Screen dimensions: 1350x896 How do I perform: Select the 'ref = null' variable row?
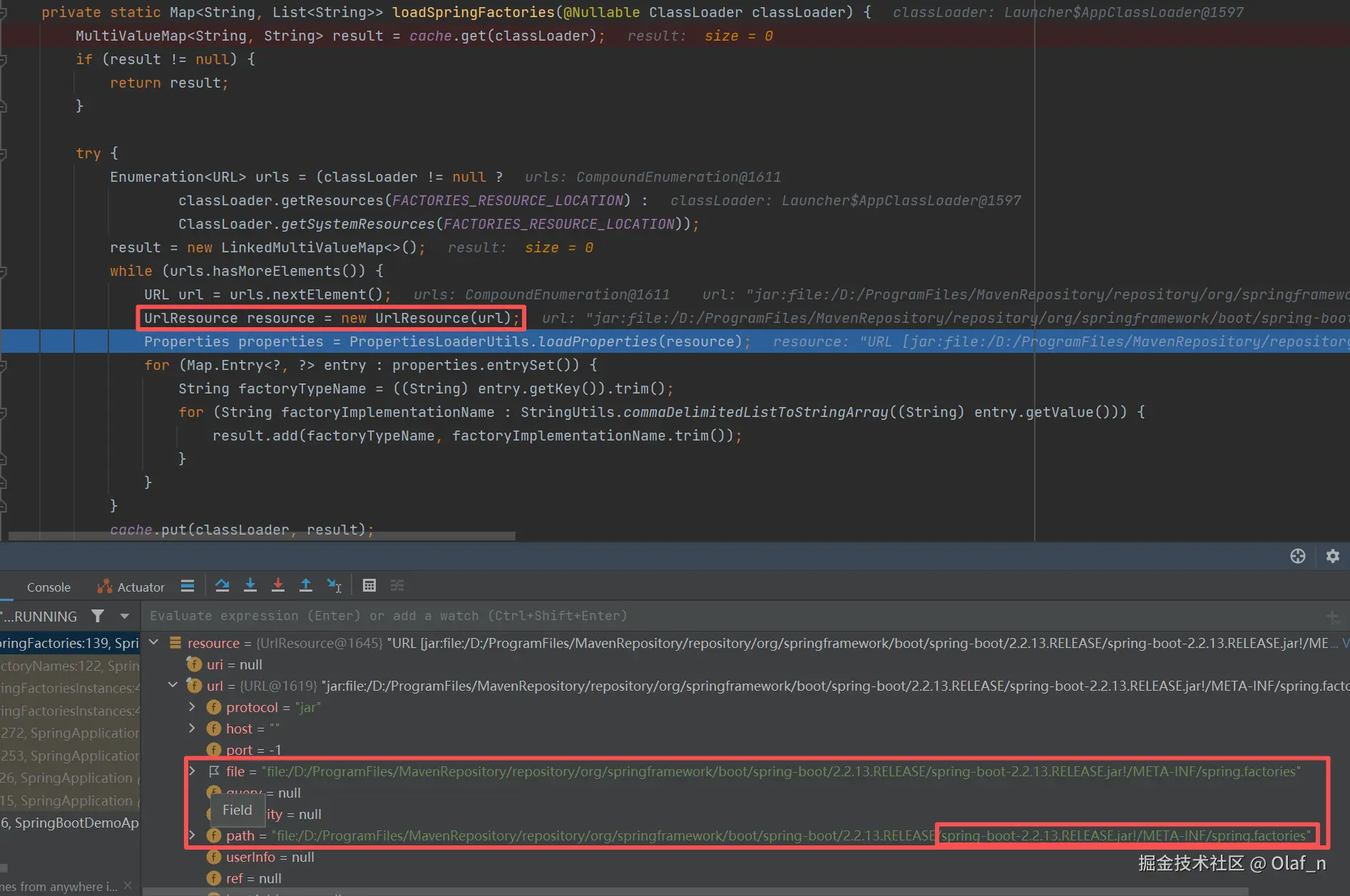pos(745,878)
